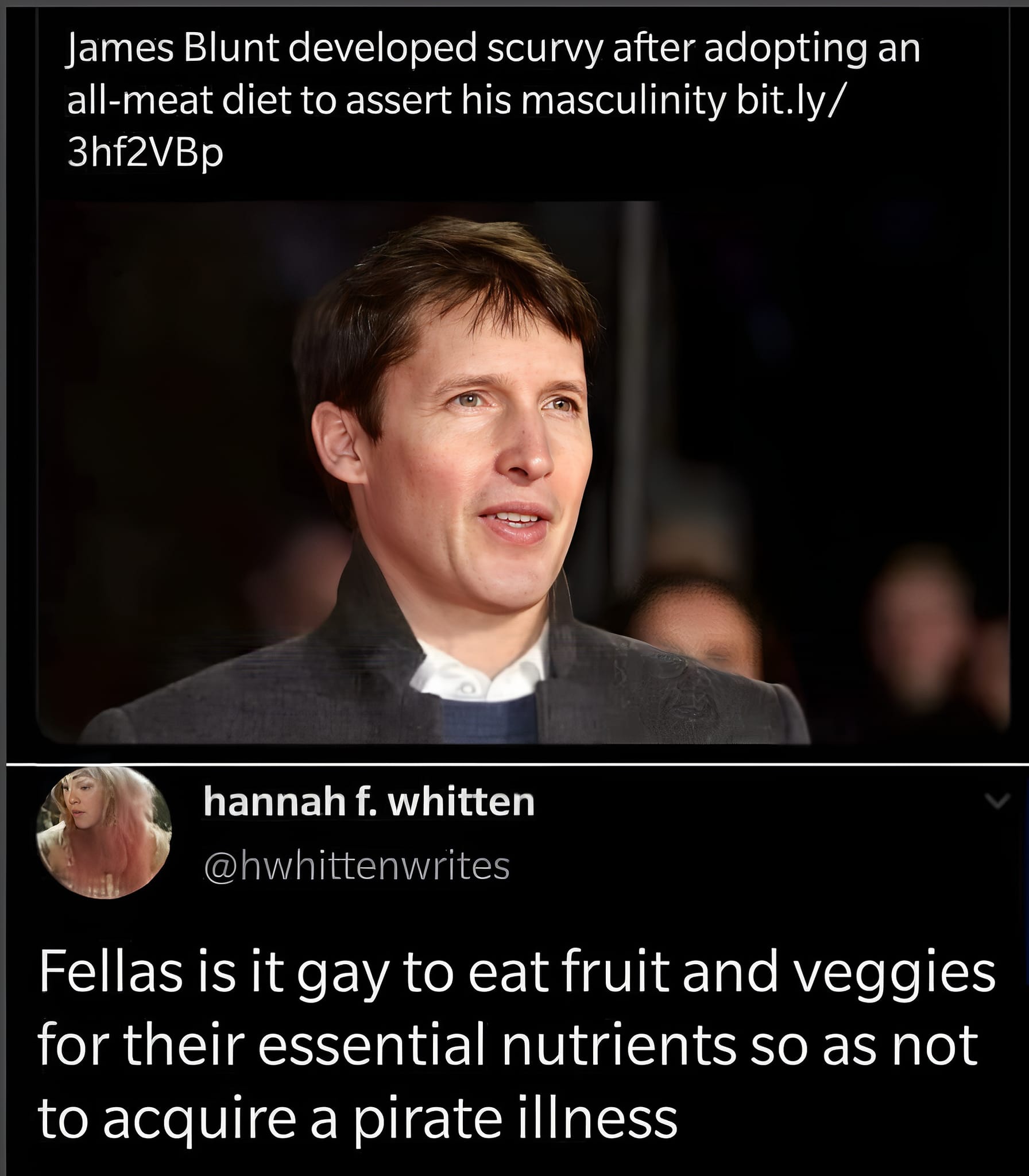The width and height of the screenshot is (1029, 1176).
Task: Click the display name hannah f. whitten
Action: point(369,802)
